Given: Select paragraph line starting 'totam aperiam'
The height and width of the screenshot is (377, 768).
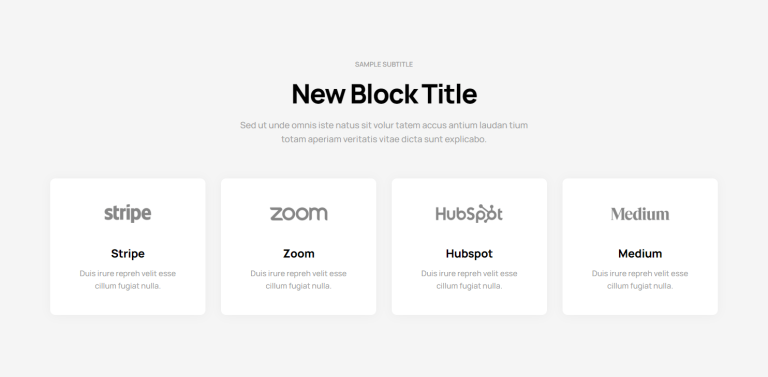Looking at the screenshot, I should pos(384,139).
